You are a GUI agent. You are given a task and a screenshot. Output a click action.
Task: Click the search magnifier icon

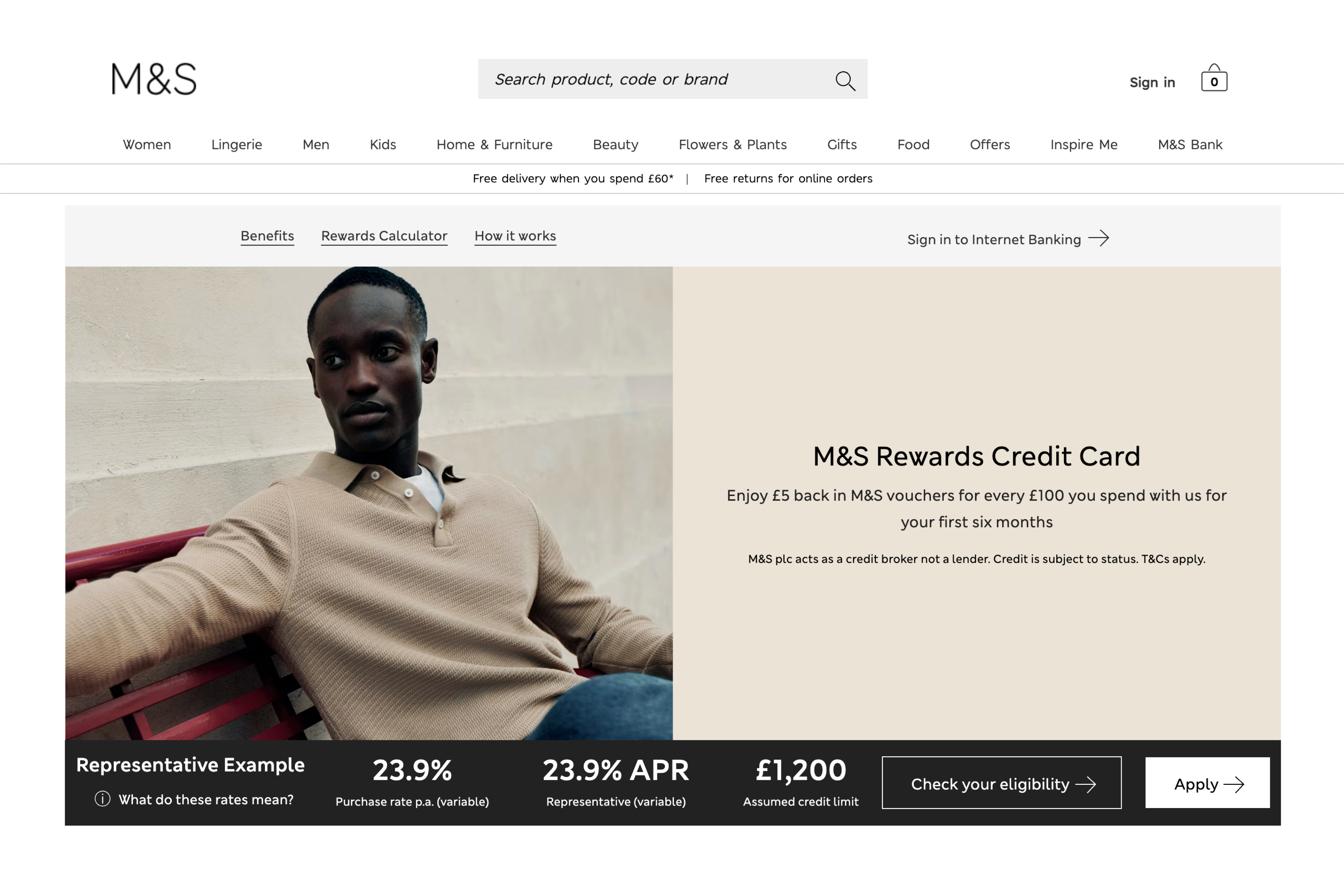845,81
